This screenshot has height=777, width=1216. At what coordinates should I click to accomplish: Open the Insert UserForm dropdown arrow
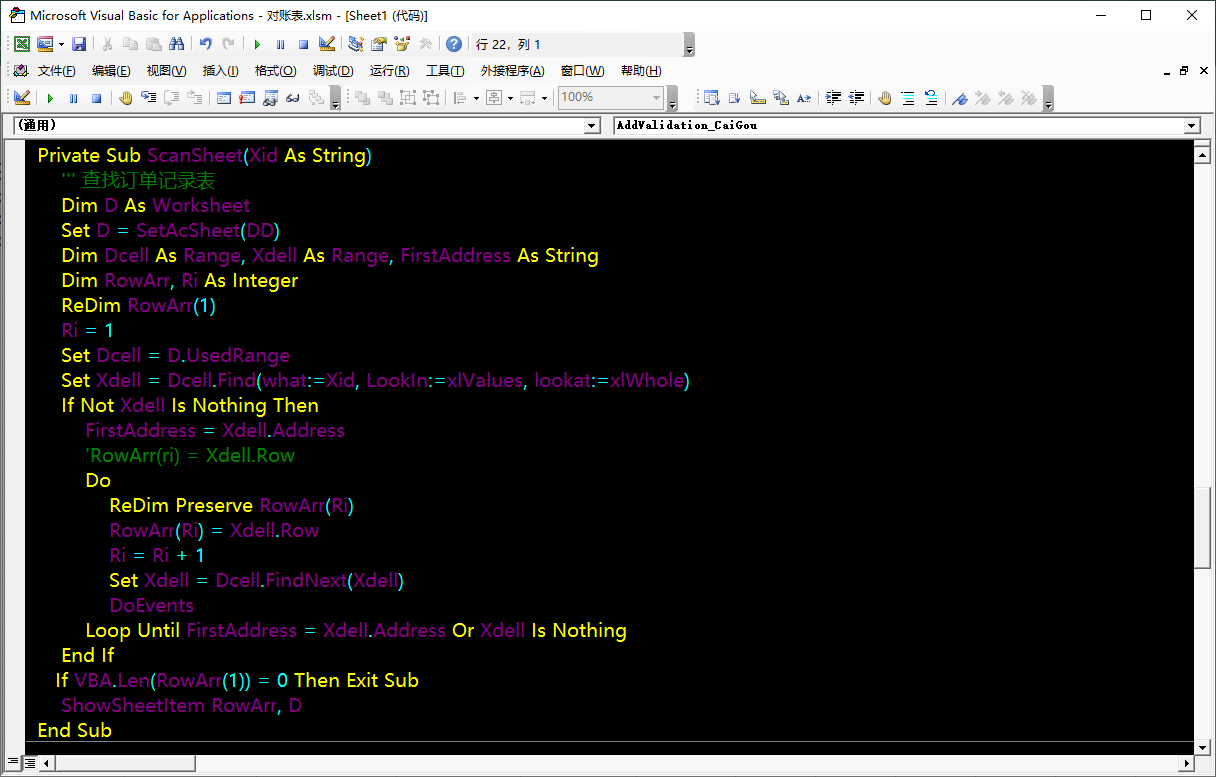(61, 44)
